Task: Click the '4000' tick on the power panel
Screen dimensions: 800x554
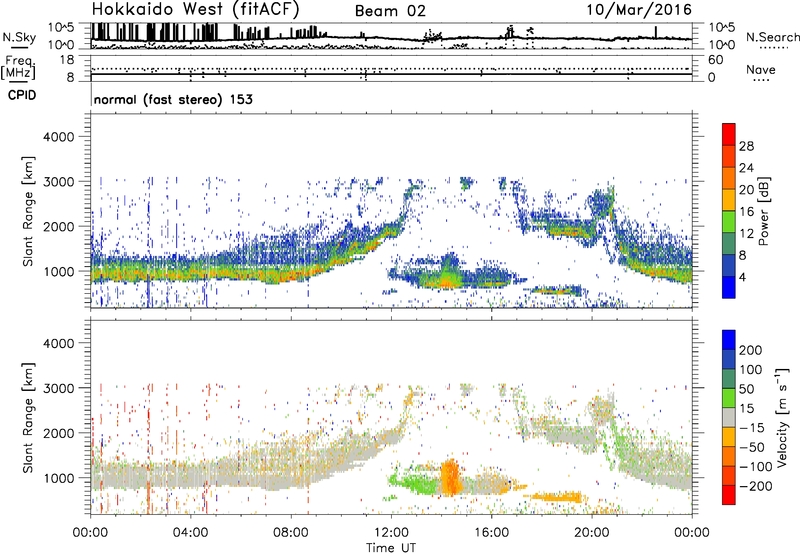Action: click(x=58, y=137)
